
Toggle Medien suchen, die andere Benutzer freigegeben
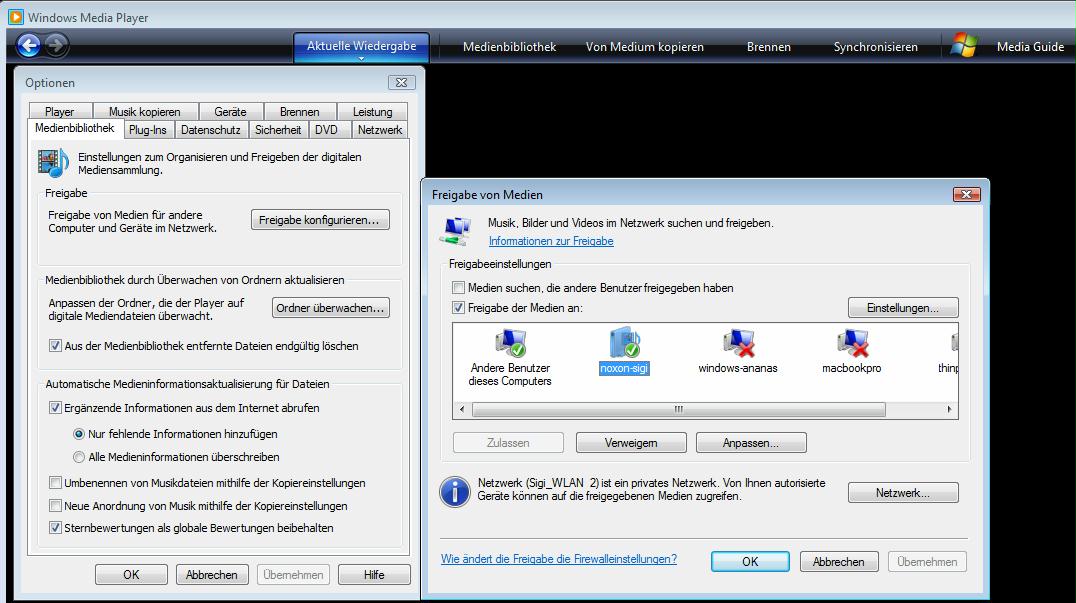click(458, 287)
